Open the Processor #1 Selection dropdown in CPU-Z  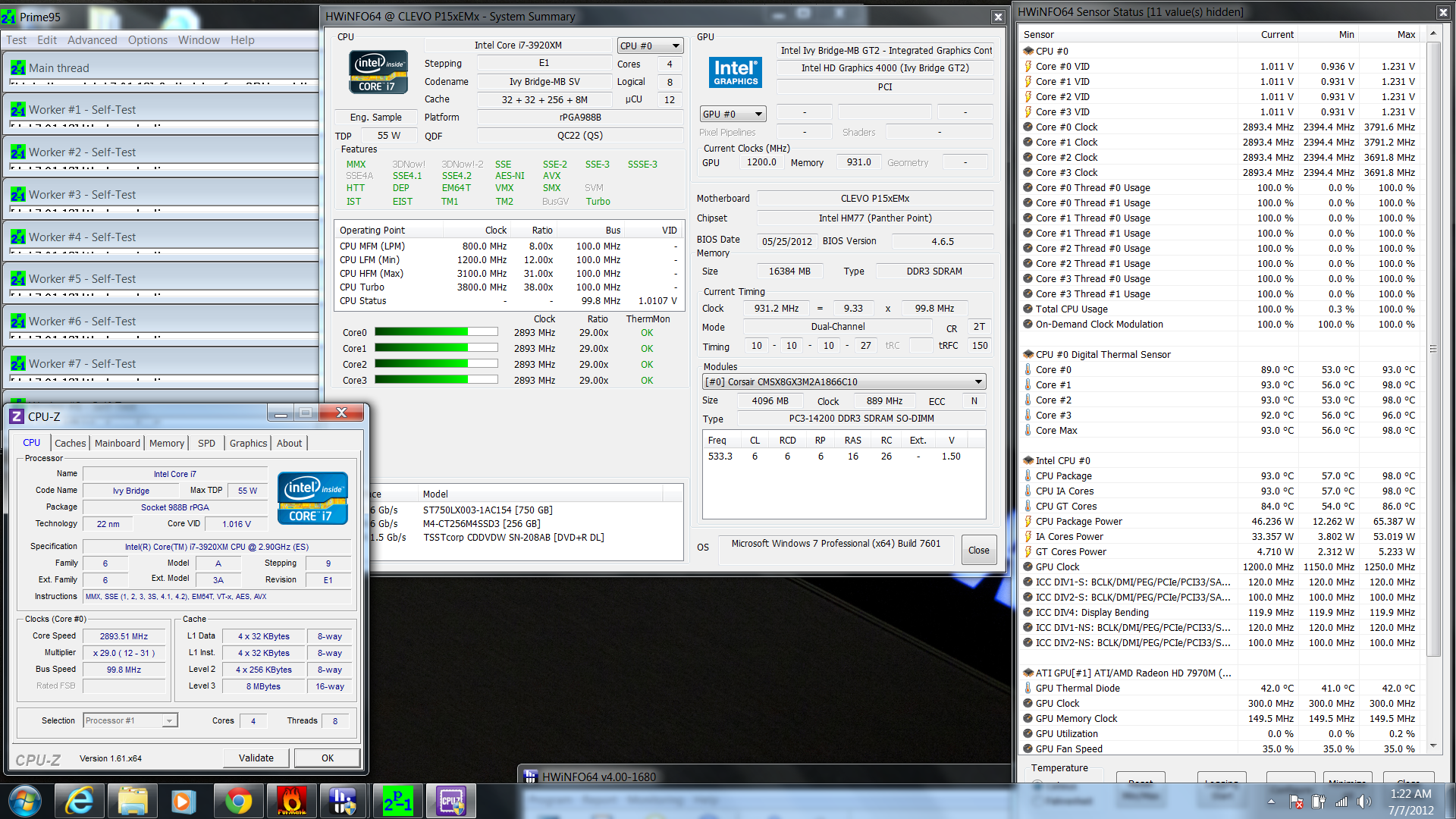click(130, 720)
